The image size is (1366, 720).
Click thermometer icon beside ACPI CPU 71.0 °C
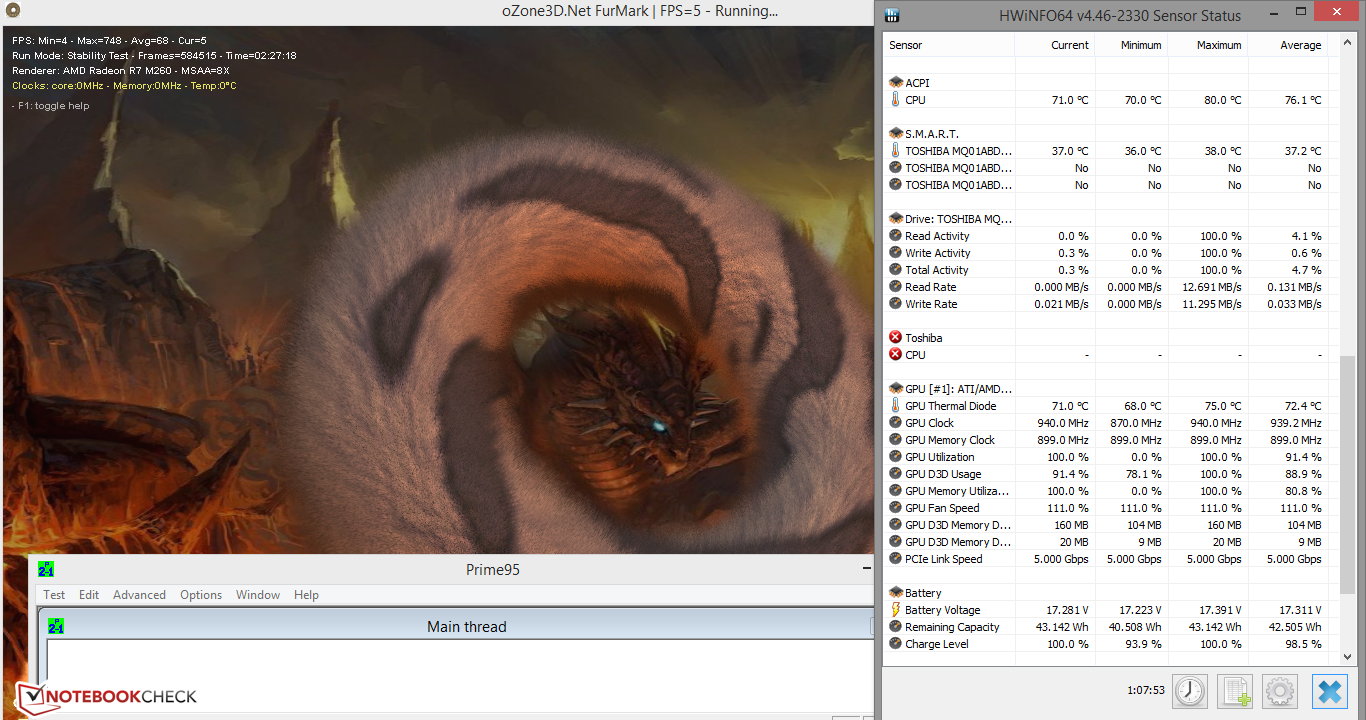pos(895,100)
